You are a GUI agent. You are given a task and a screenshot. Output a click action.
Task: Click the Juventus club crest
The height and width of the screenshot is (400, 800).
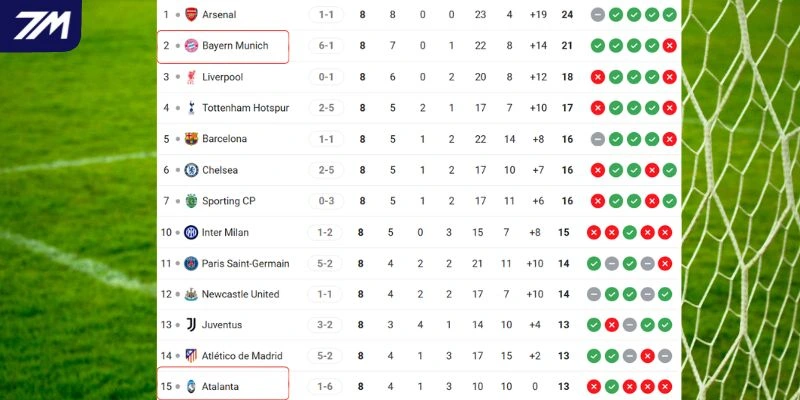(191, 325)
